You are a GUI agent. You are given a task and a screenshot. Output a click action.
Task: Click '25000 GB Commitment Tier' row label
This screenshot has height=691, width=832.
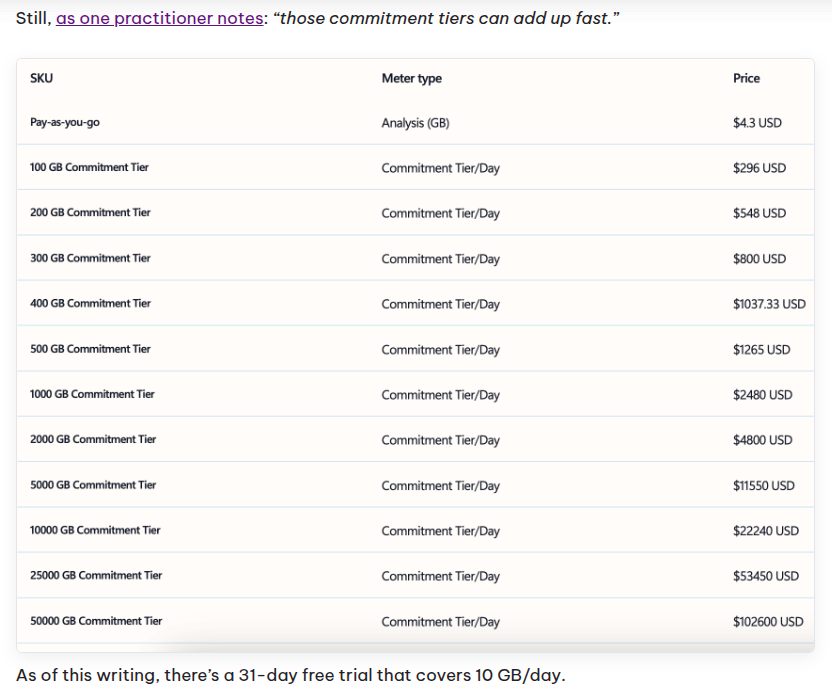[96, 575]
